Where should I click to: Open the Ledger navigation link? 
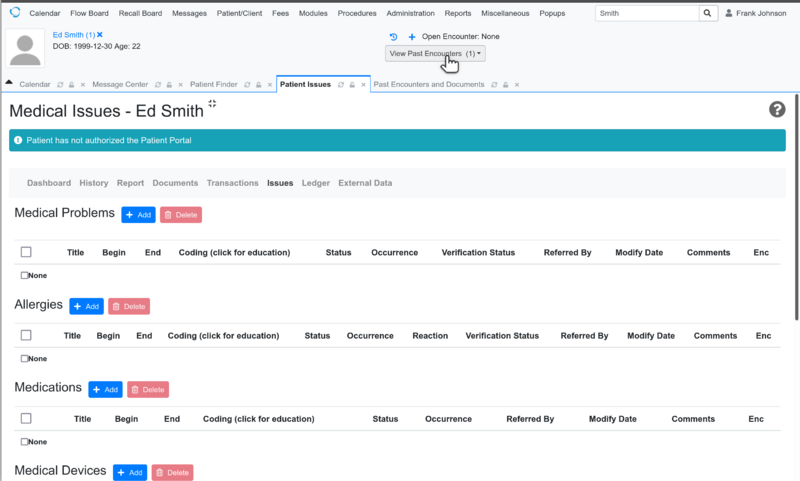click(315, 183)
